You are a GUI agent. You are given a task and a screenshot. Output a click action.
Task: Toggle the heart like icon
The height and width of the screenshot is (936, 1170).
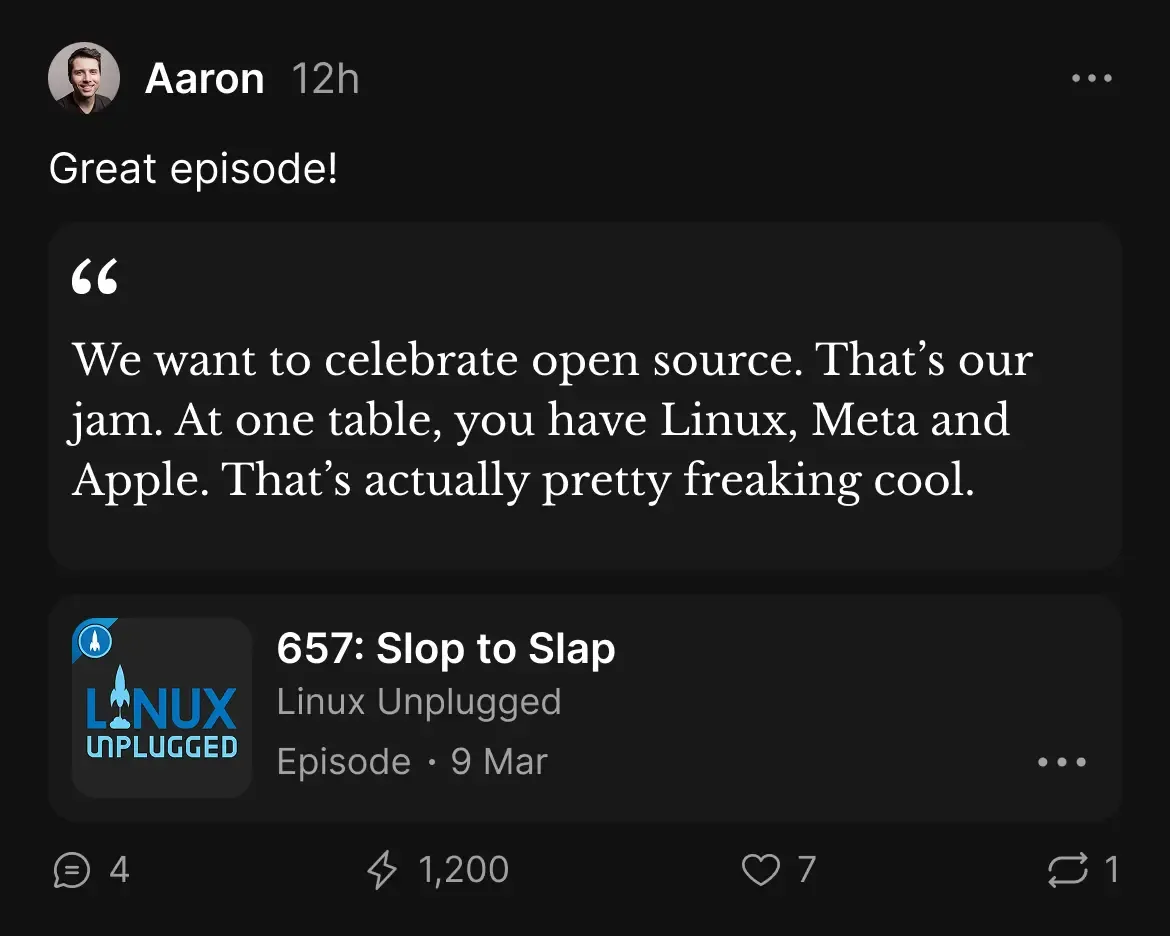pos(760,870)
